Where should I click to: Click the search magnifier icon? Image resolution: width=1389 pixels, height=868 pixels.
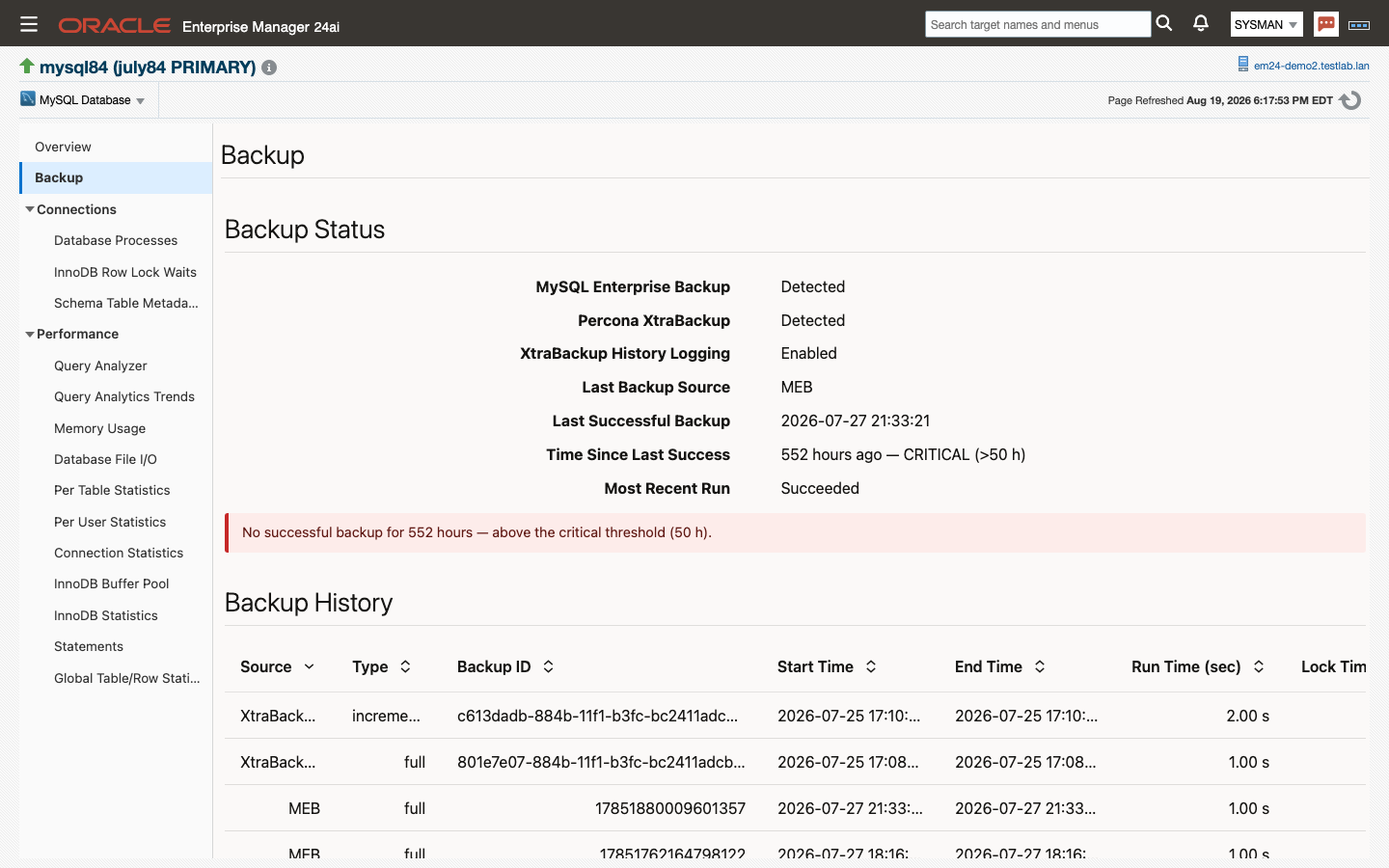coord(1164,23)
